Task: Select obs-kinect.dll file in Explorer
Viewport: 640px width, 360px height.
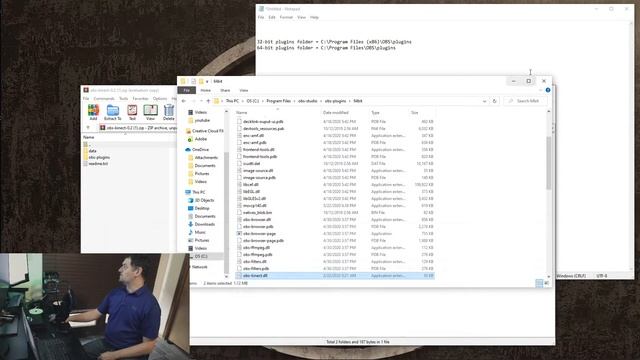Action: pos(335,276)
